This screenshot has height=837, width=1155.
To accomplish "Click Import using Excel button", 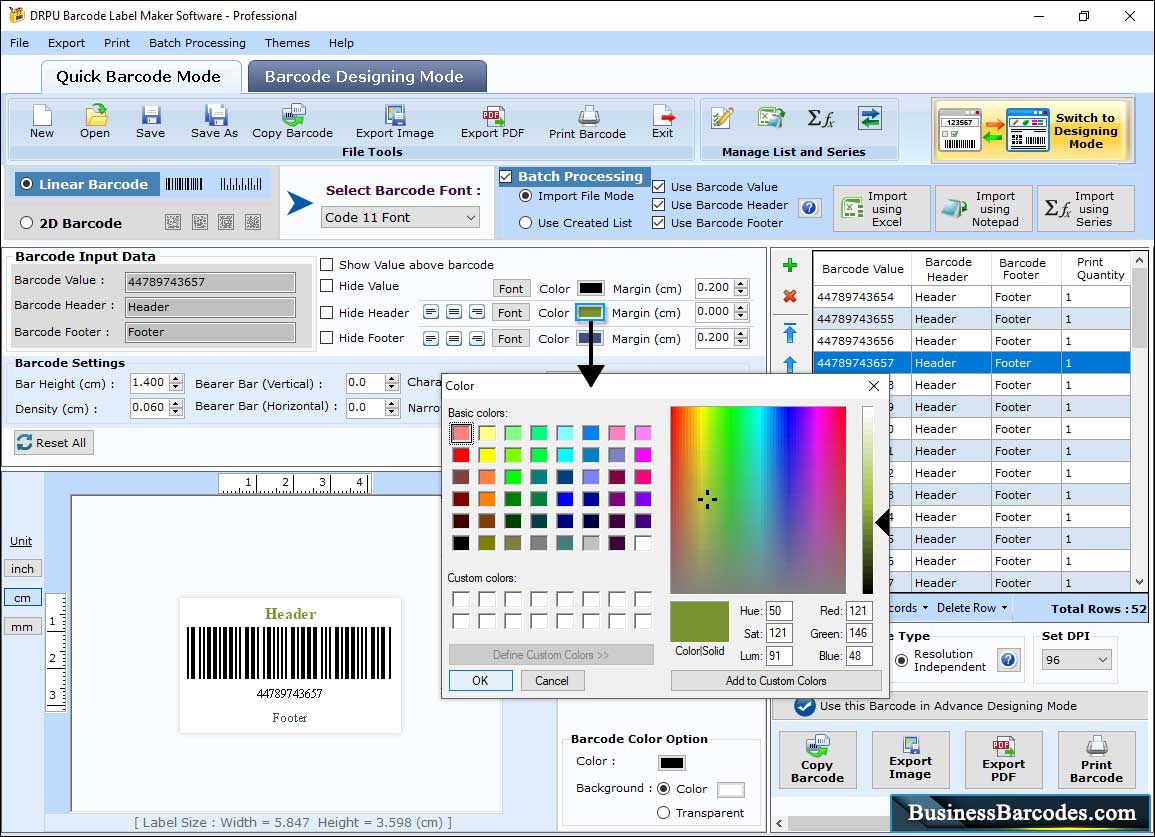I will coord(882,209).
